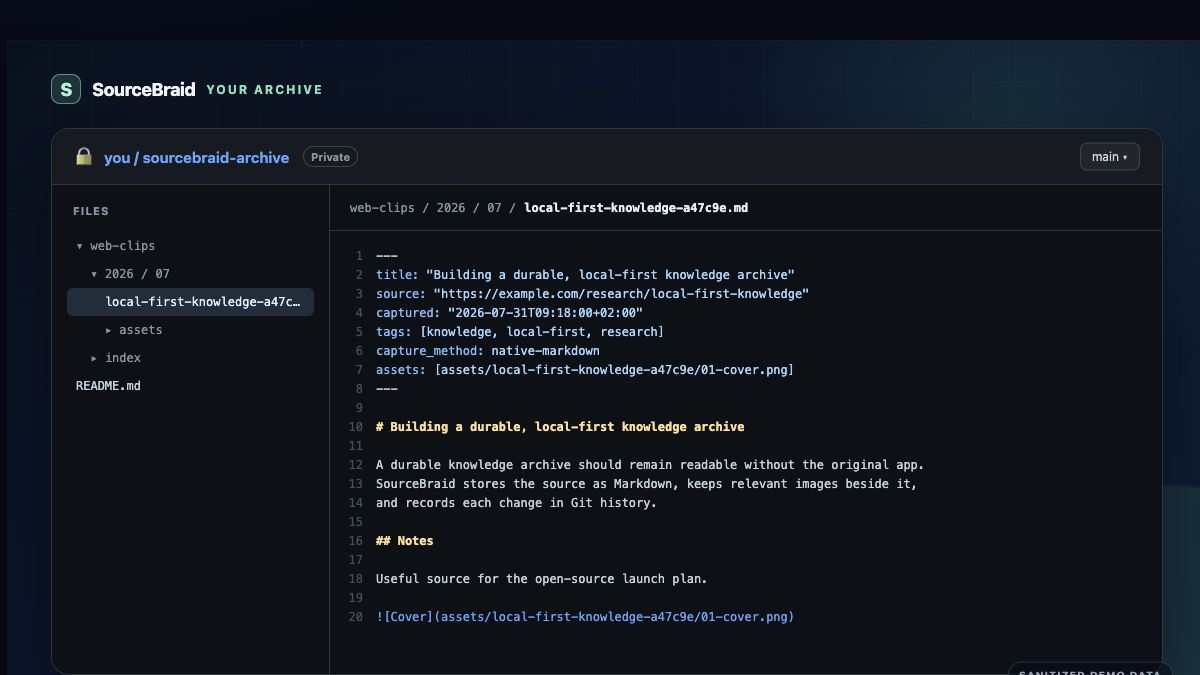Expand the index folder
The height and width of the screenshot is (675, 1200).
pos(115,358)
